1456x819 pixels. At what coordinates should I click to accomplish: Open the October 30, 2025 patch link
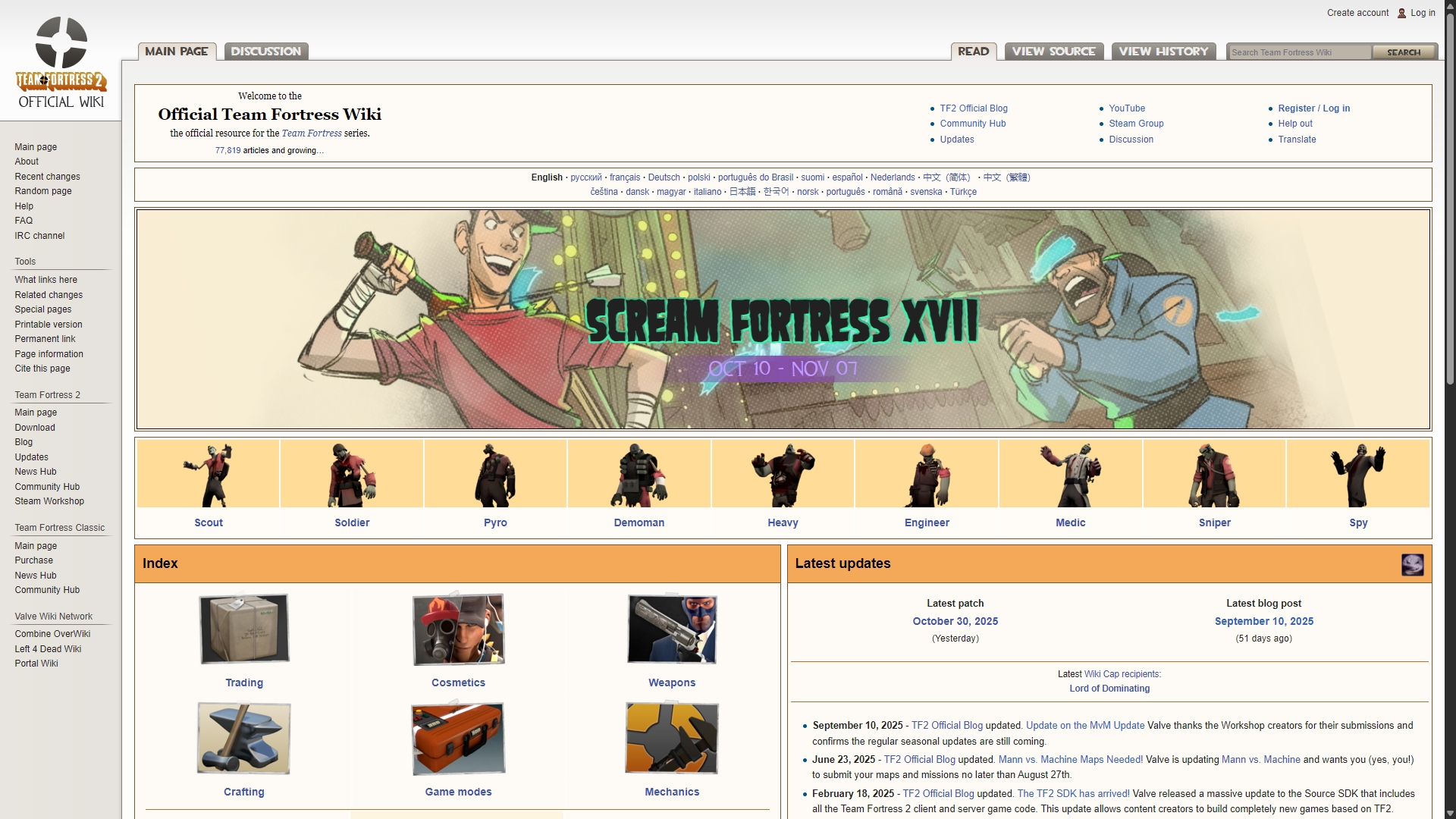tap(955, 621)
